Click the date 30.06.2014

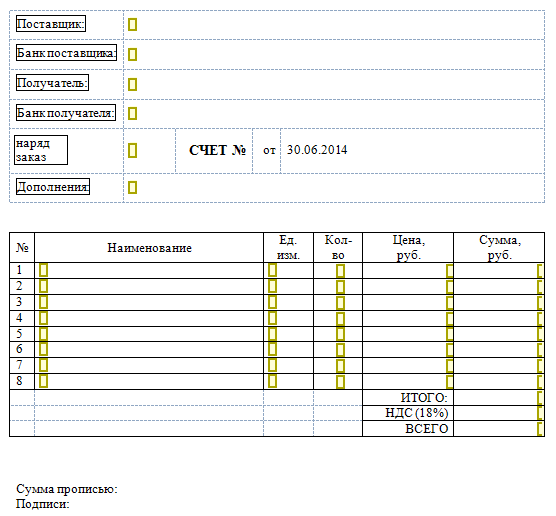[317, 150]
